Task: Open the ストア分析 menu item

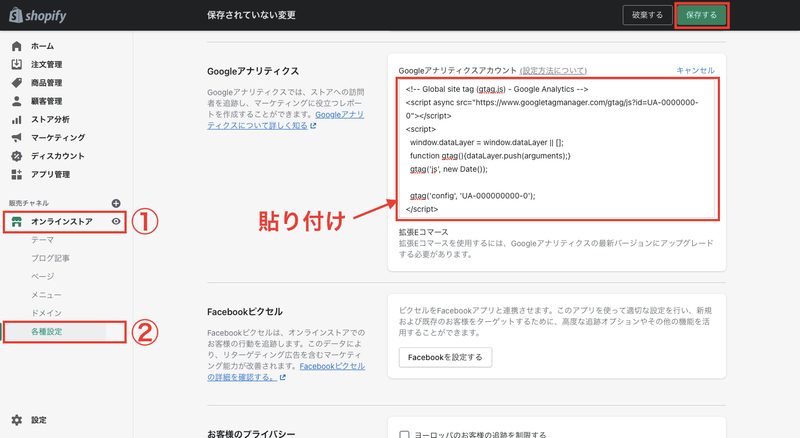Action: 50,119
